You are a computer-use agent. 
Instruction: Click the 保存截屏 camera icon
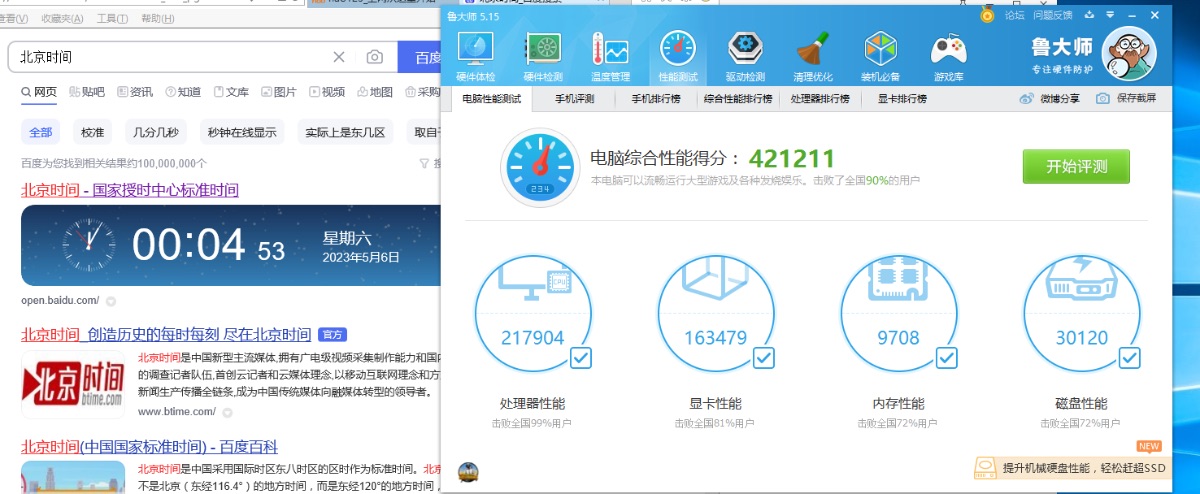point(1102,98)
